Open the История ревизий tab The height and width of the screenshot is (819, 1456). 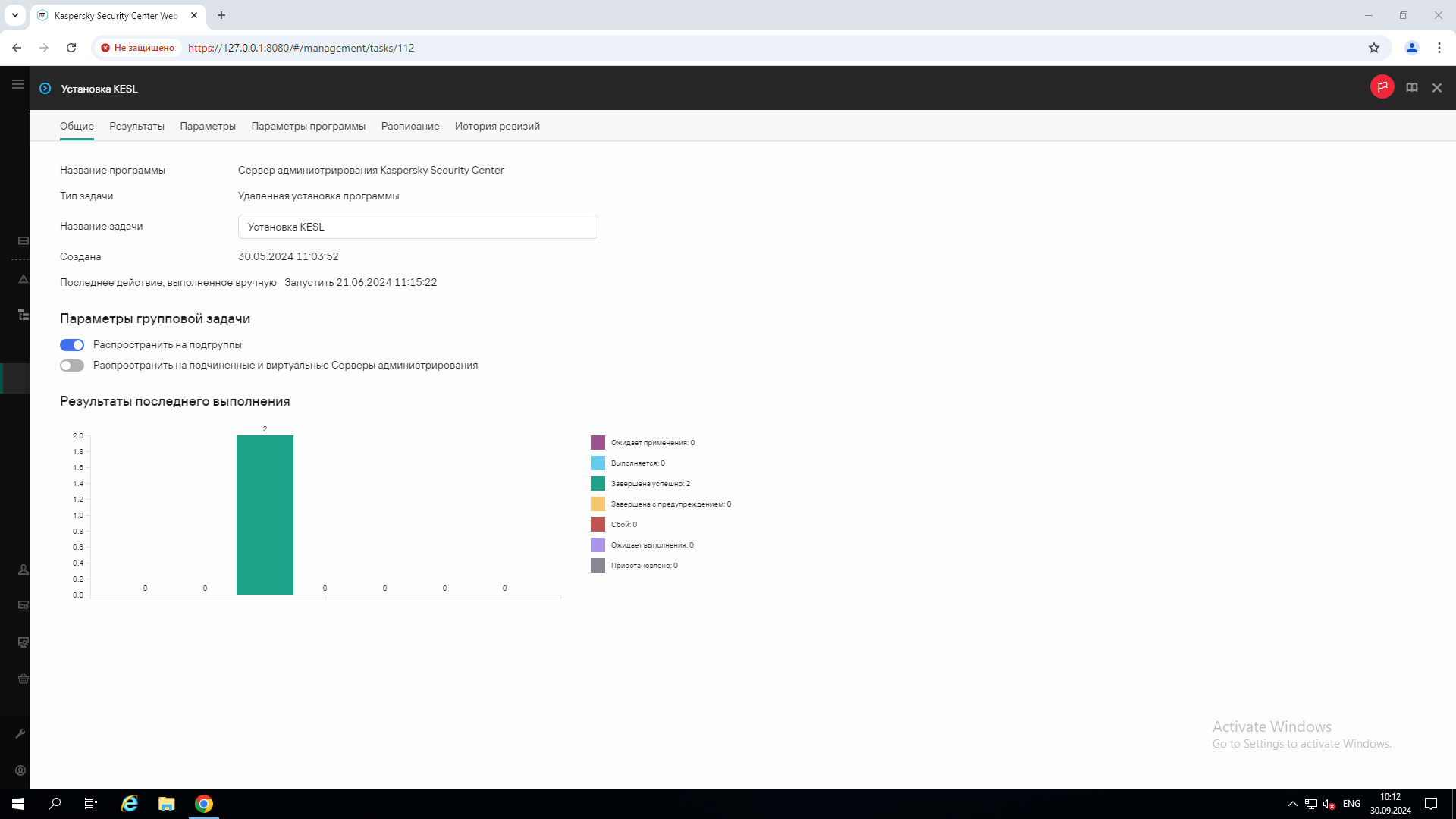497,127
